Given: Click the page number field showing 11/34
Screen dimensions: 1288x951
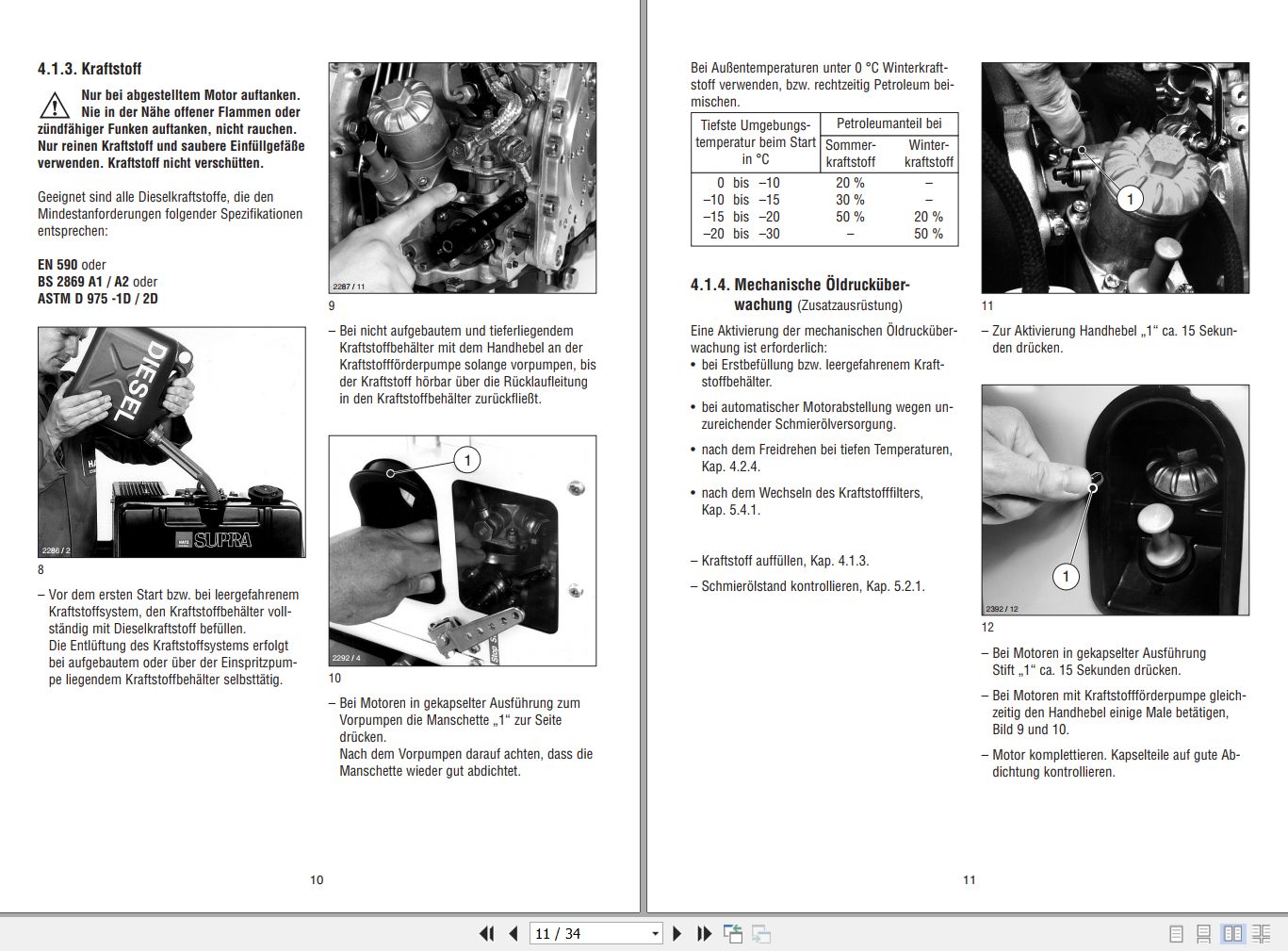Looking at the screenshot, I should 565,933.
